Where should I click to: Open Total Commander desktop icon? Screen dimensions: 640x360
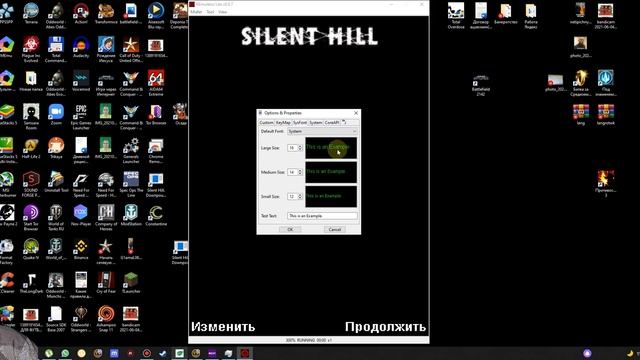coord(56,49)
